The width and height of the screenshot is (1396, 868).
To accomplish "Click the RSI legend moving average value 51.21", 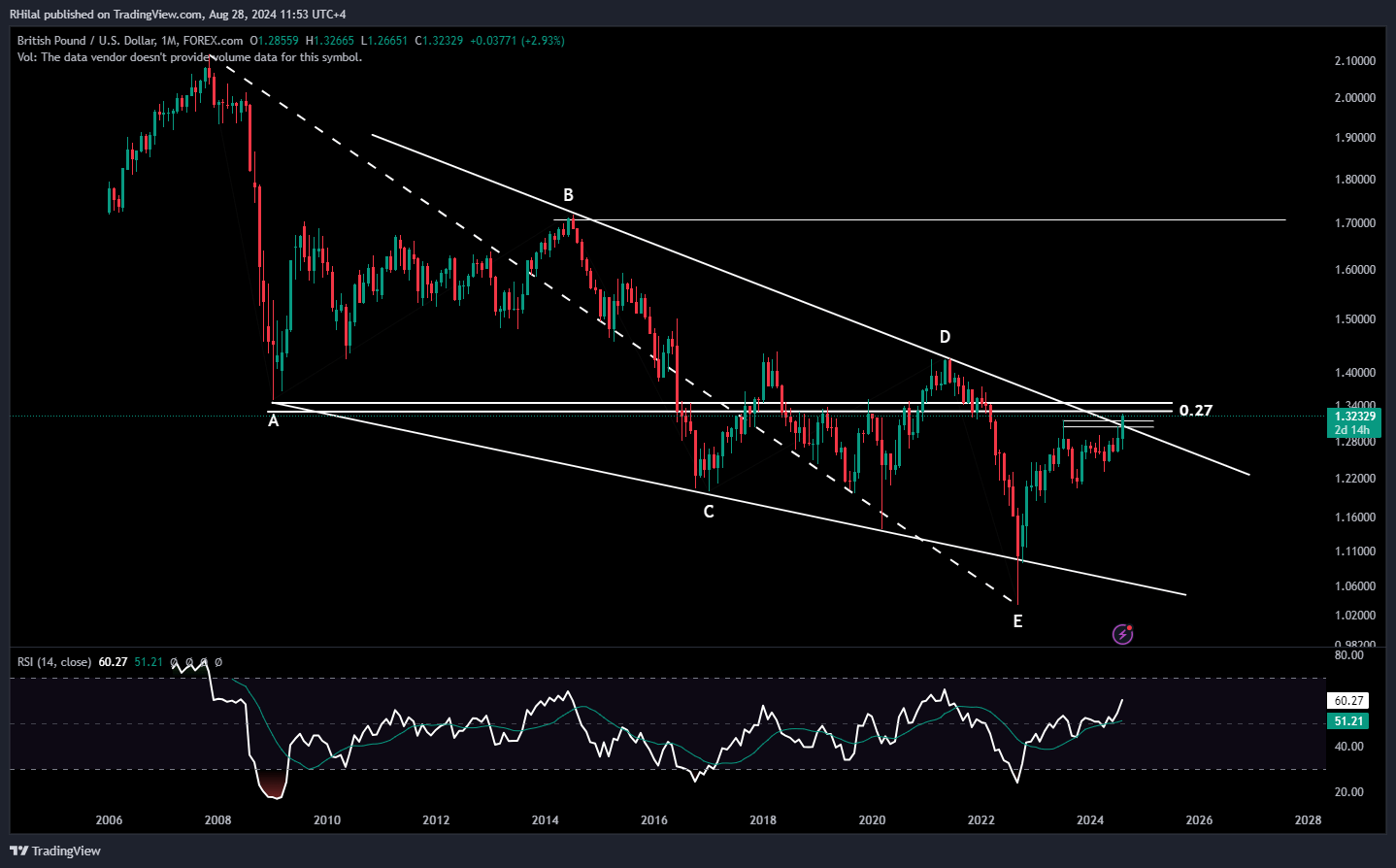I will tap(149, 662).
